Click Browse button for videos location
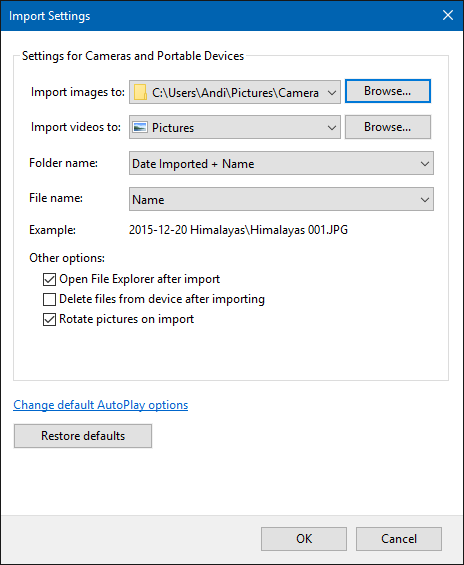464x565 pixels. pos(388,127)
